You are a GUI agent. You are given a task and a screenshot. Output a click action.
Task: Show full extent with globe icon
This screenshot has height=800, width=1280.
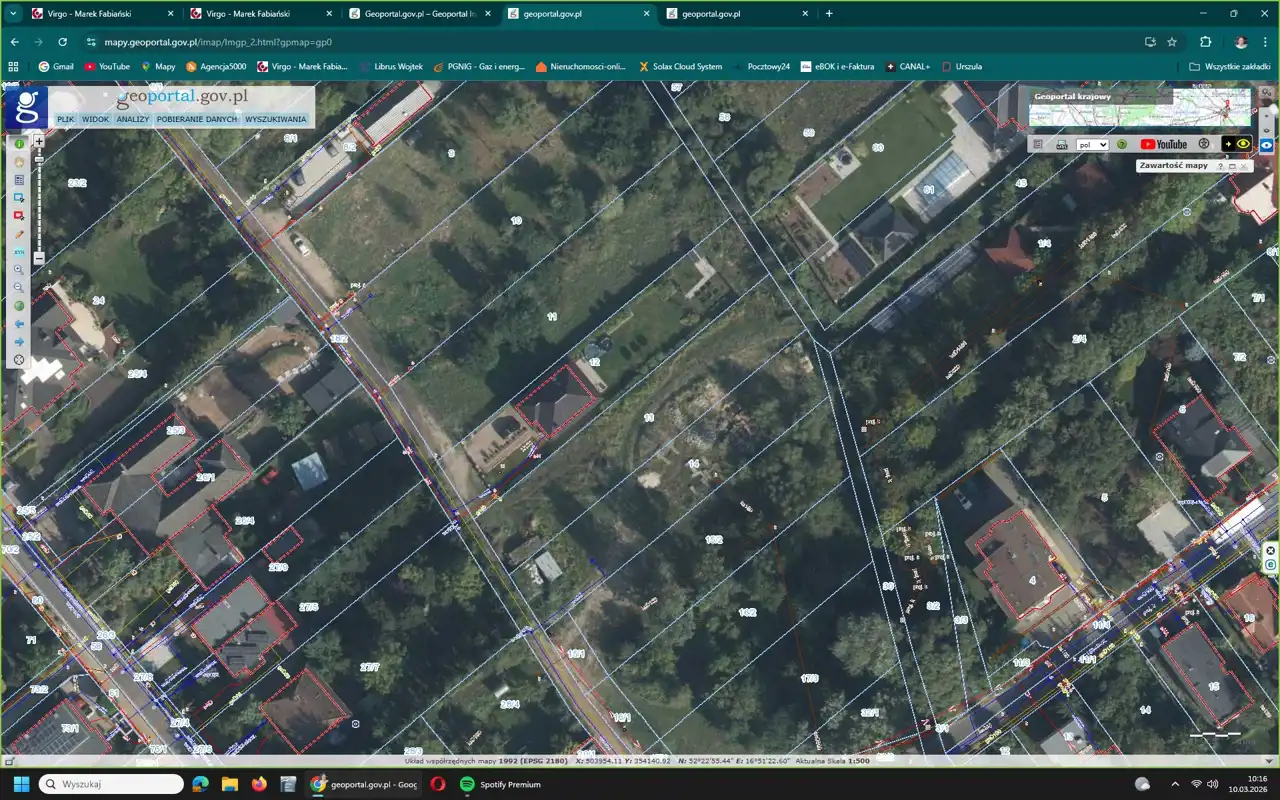point(19,306)
